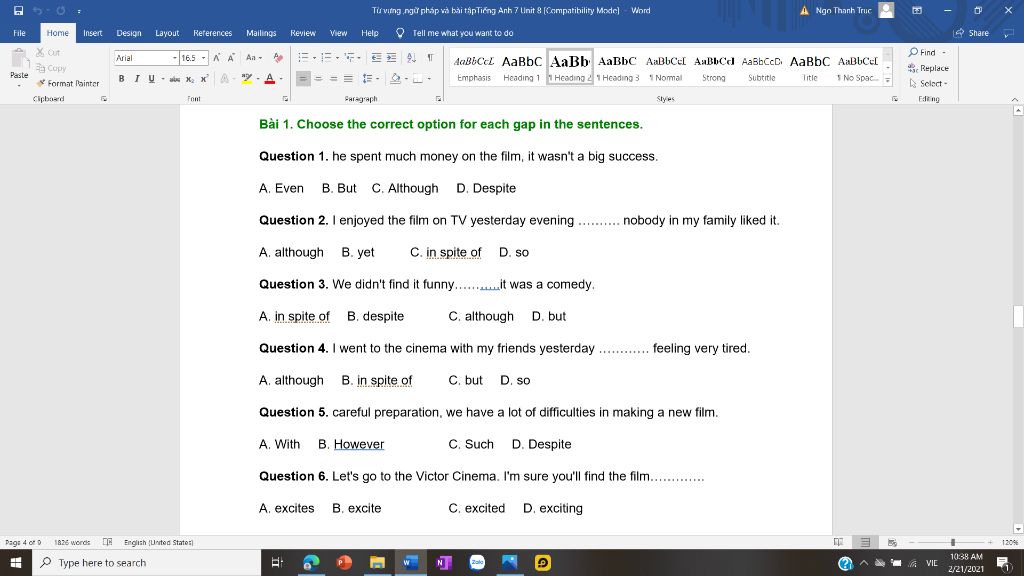Image resolution: width=1024 pixels, height=576 pixels.
Task: Open the View tab
Action: pos(338,33)
